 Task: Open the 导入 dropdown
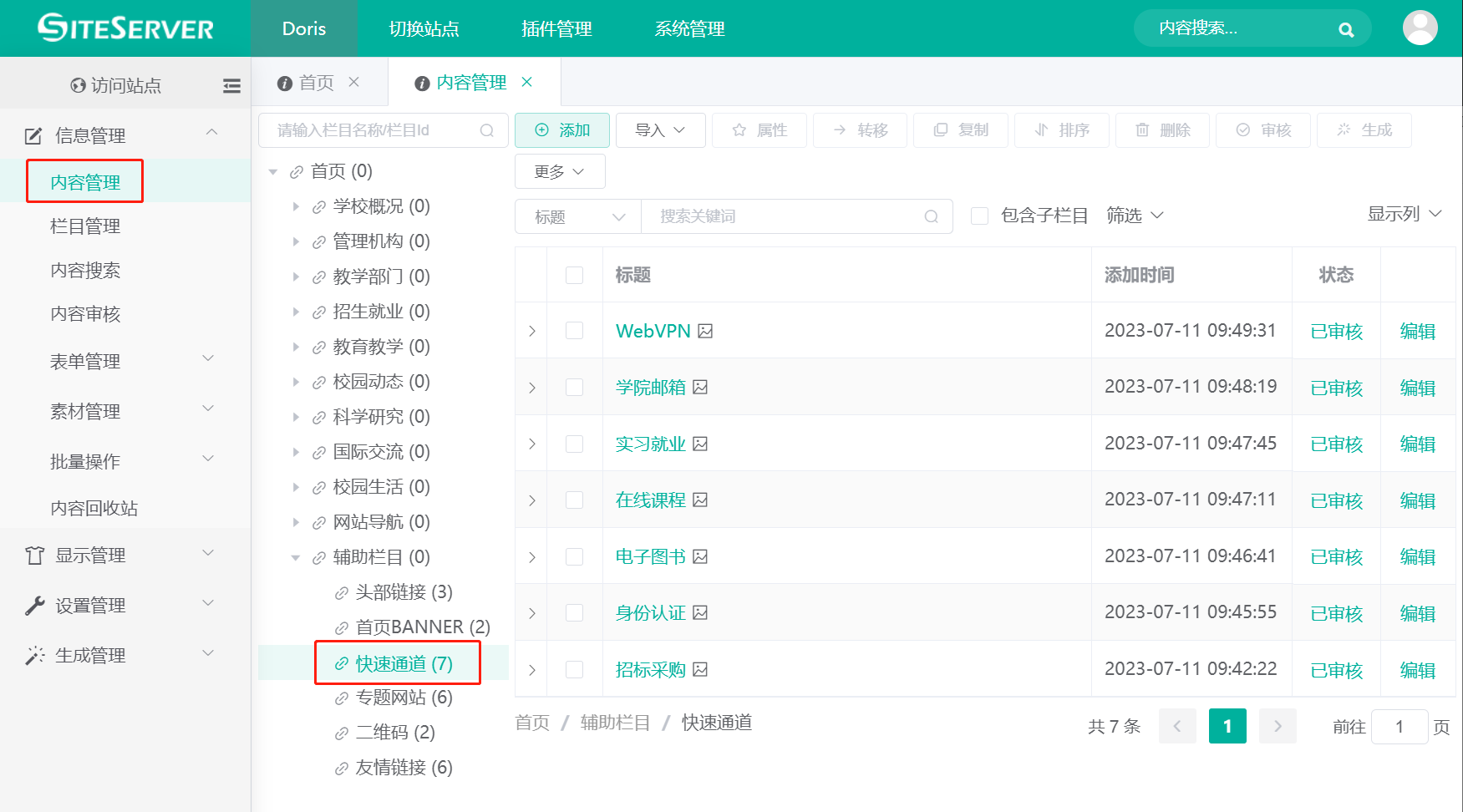pos(660,130)
